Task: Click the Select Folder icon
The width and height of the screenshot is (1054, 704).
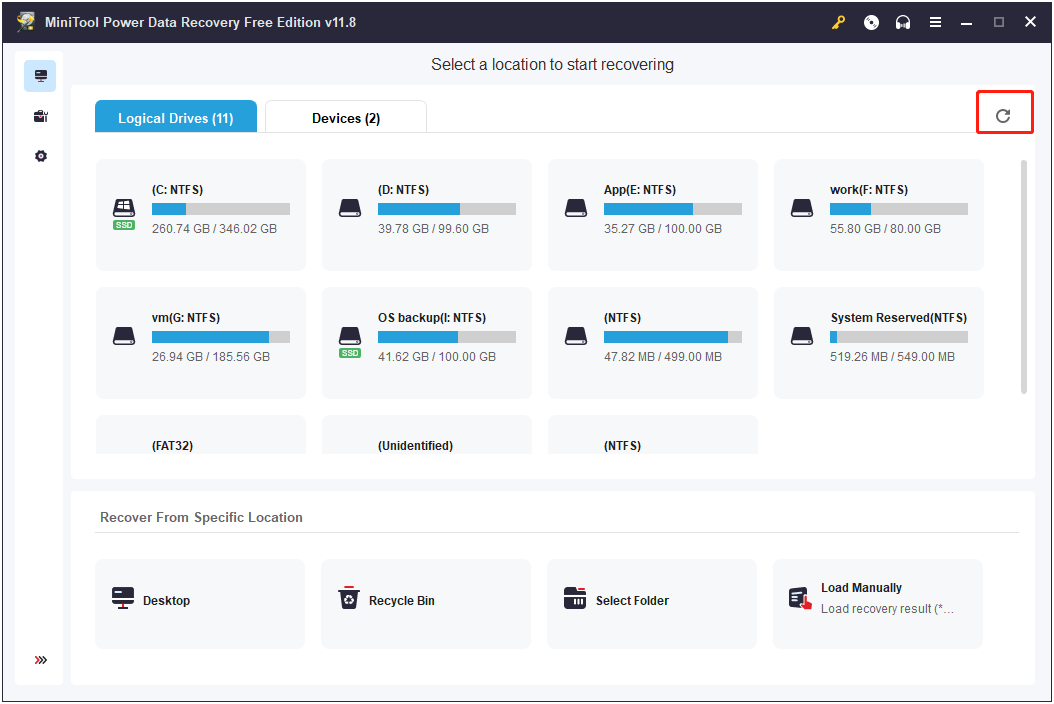Action: pyautogui.click(x=575, y=598)
